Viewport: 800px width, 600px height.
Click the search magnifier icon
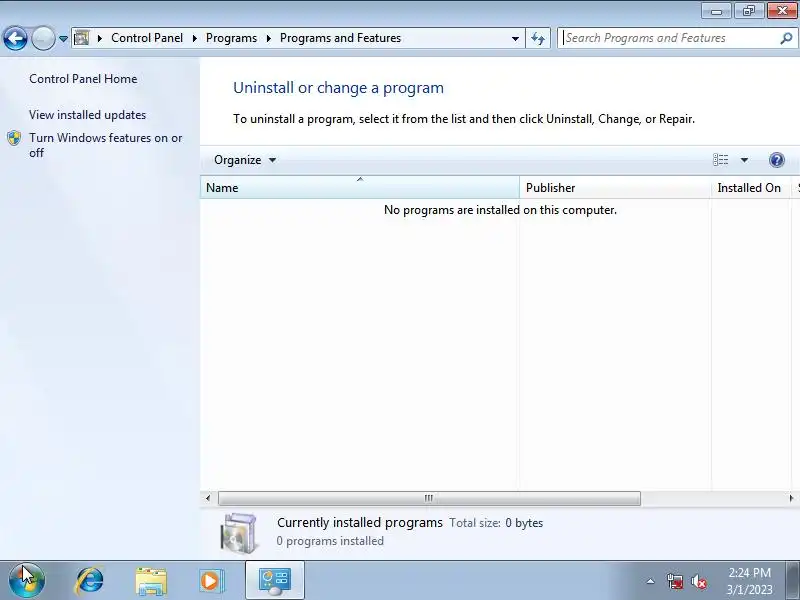pyautogui.click(x=786, y=38)
